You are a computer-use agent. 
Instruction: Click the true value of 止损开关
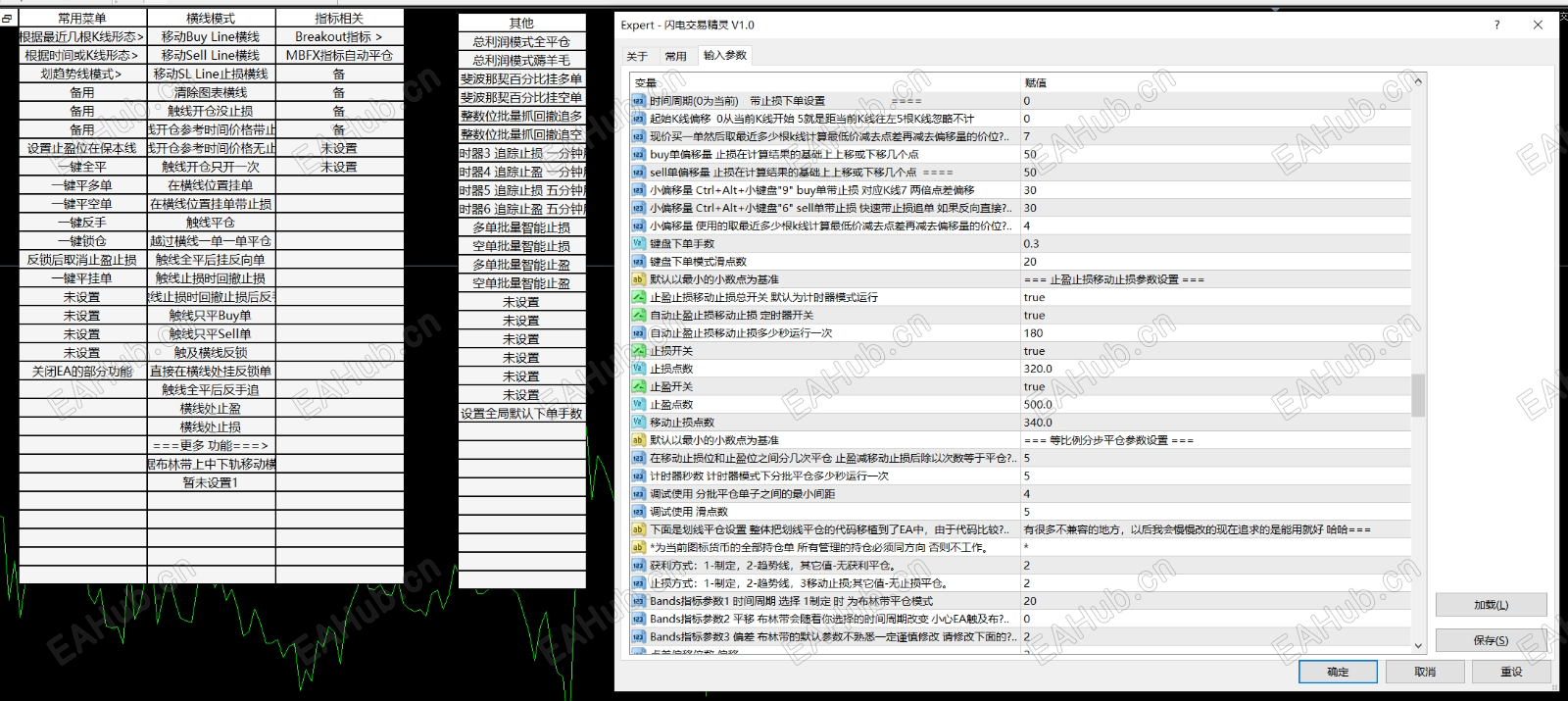[x=1034, y=351]
